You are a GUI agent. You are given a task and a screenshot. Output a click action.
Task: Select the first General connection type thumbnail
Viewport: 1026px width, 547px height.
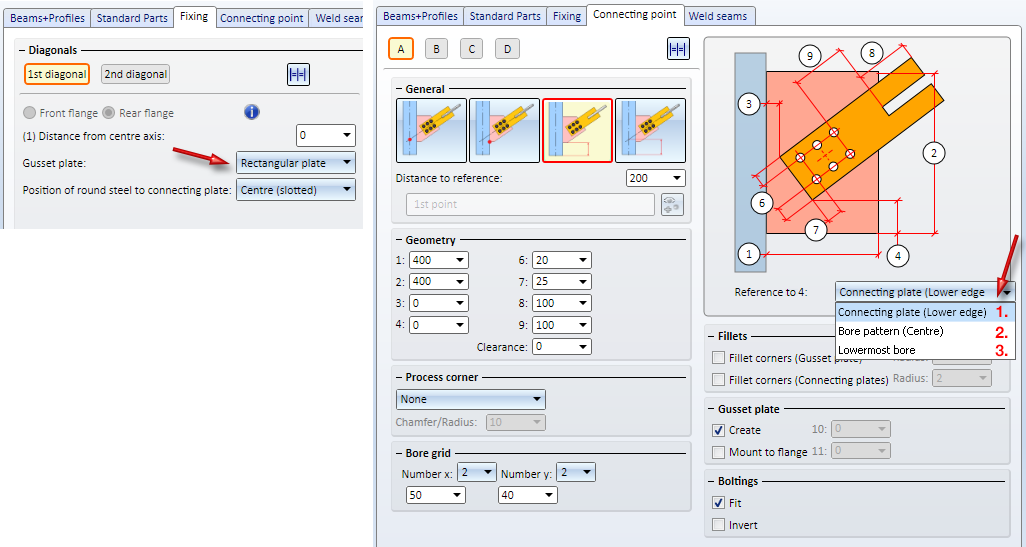[x=431, y=130]
